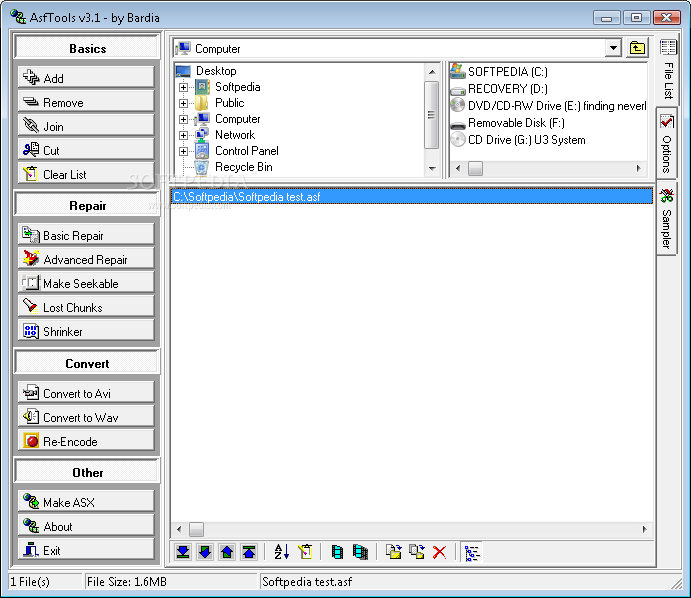Move file to top of list
The height and width of the screenshot is (598, 691).
point(249,552)
